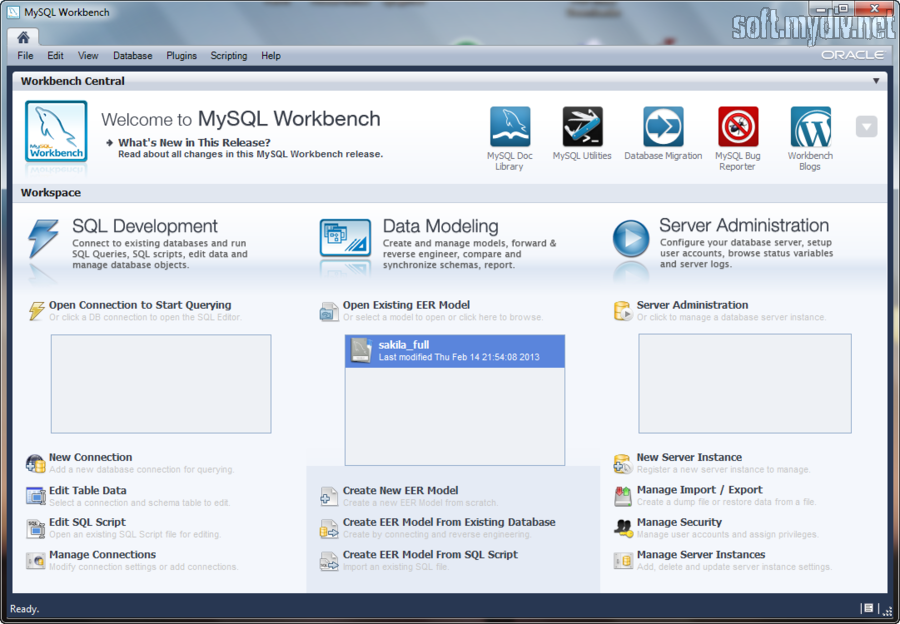Click the Manage Server Instances link
The height and width of the screenshot is (624, 900).
[x=701, y=555]
